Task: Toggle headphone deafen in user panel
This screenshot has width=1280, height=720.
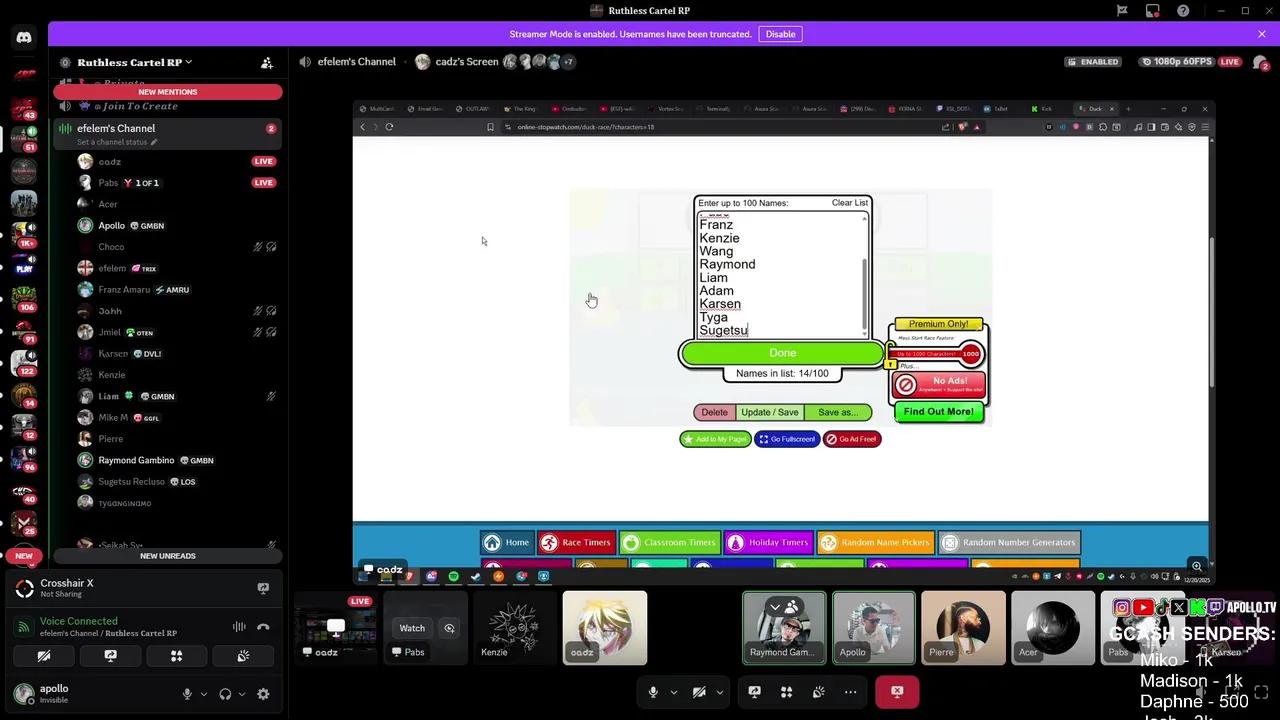Action: click(x=225, y=694)
